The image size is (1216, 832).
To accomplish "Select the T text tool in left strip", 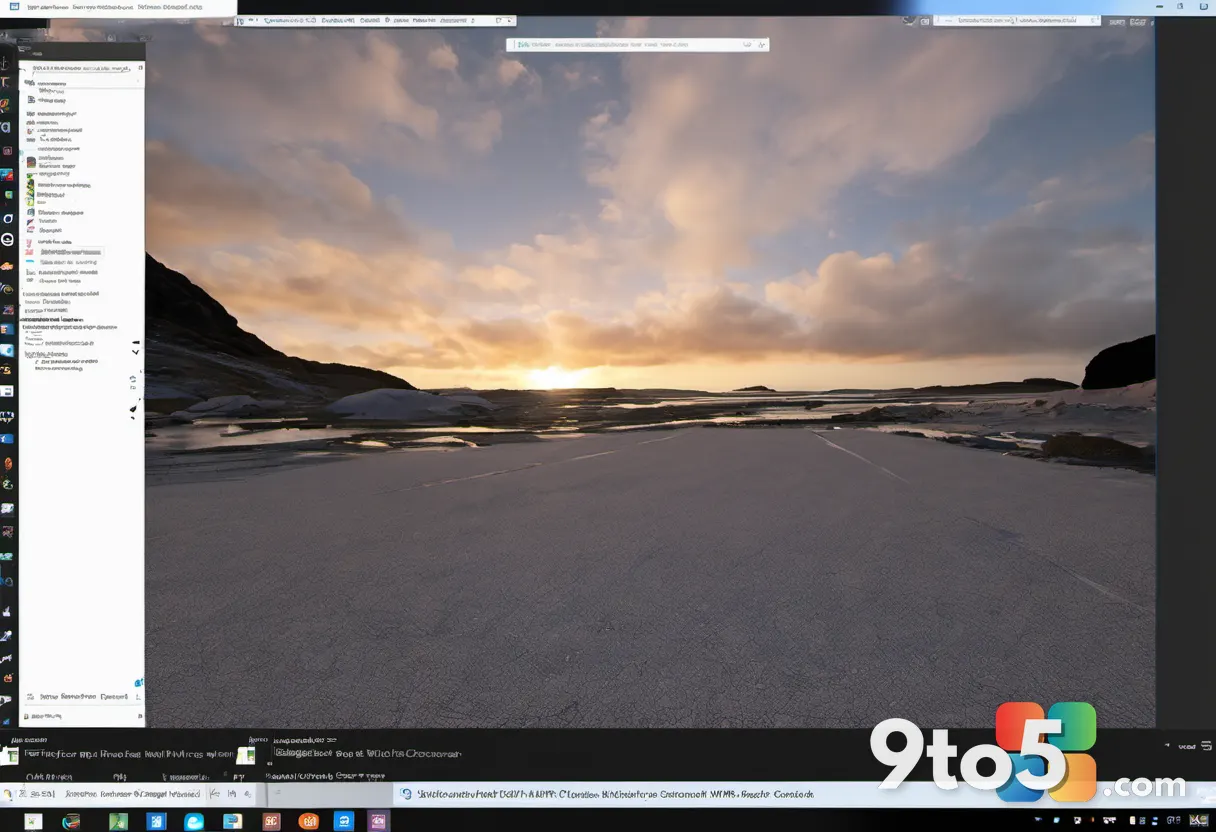I will coord(6,82).
